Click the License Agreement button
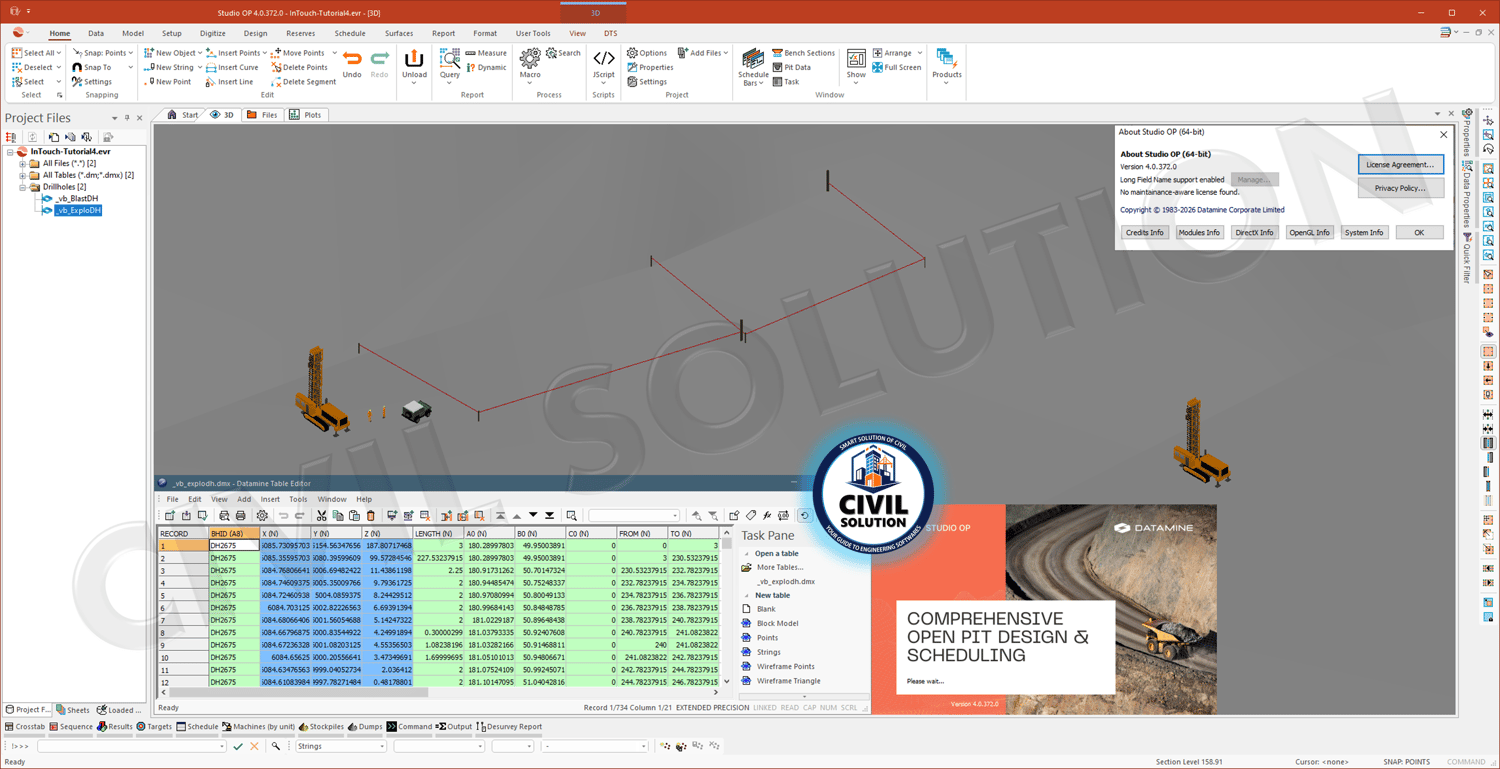The image size is (1500, 769). tap(1400, 165)
